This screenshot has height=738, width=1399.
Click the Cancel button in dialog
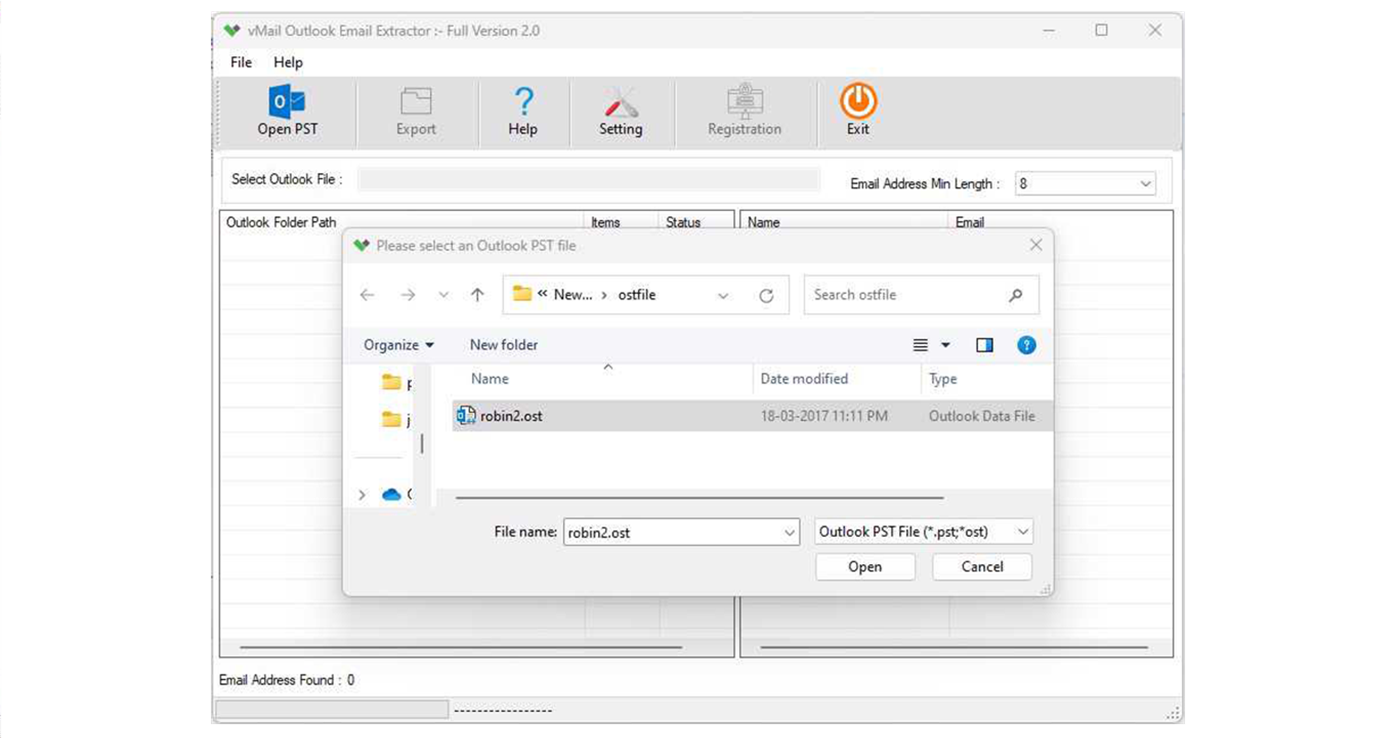[x=982, y=567]
